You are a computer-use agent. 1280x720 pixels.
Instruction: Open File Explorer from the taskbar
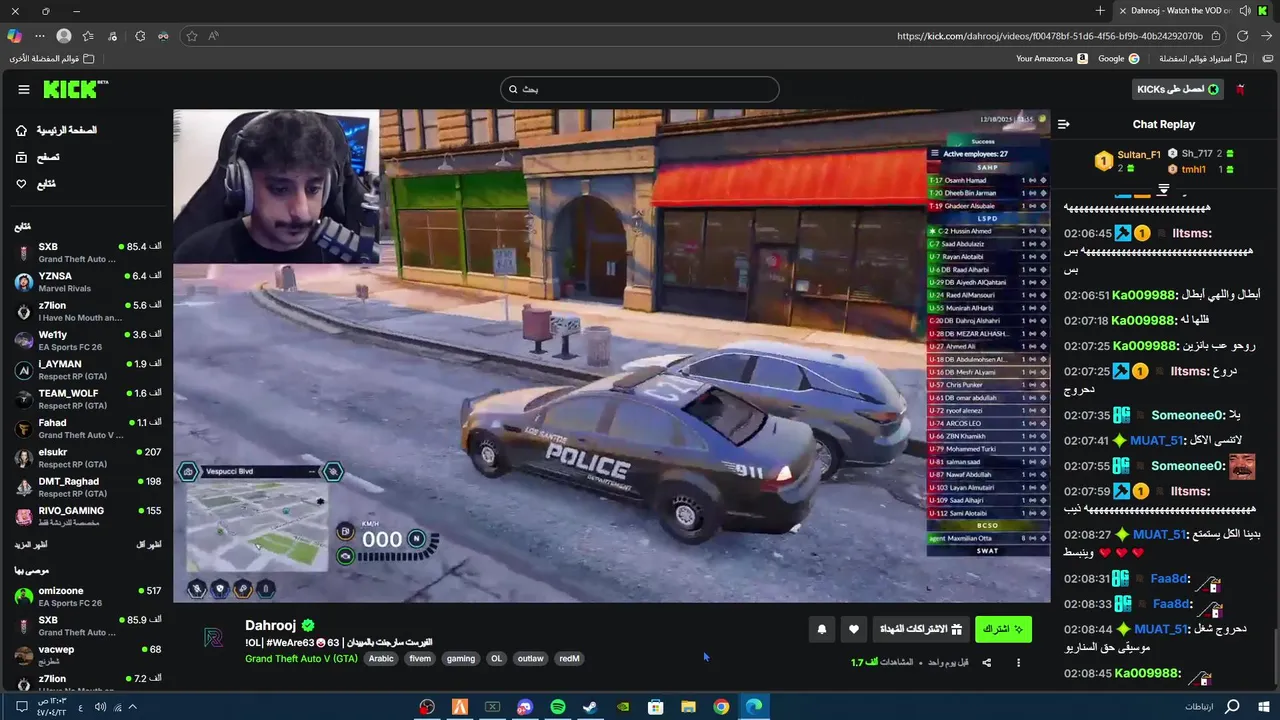tap(688, 707)
